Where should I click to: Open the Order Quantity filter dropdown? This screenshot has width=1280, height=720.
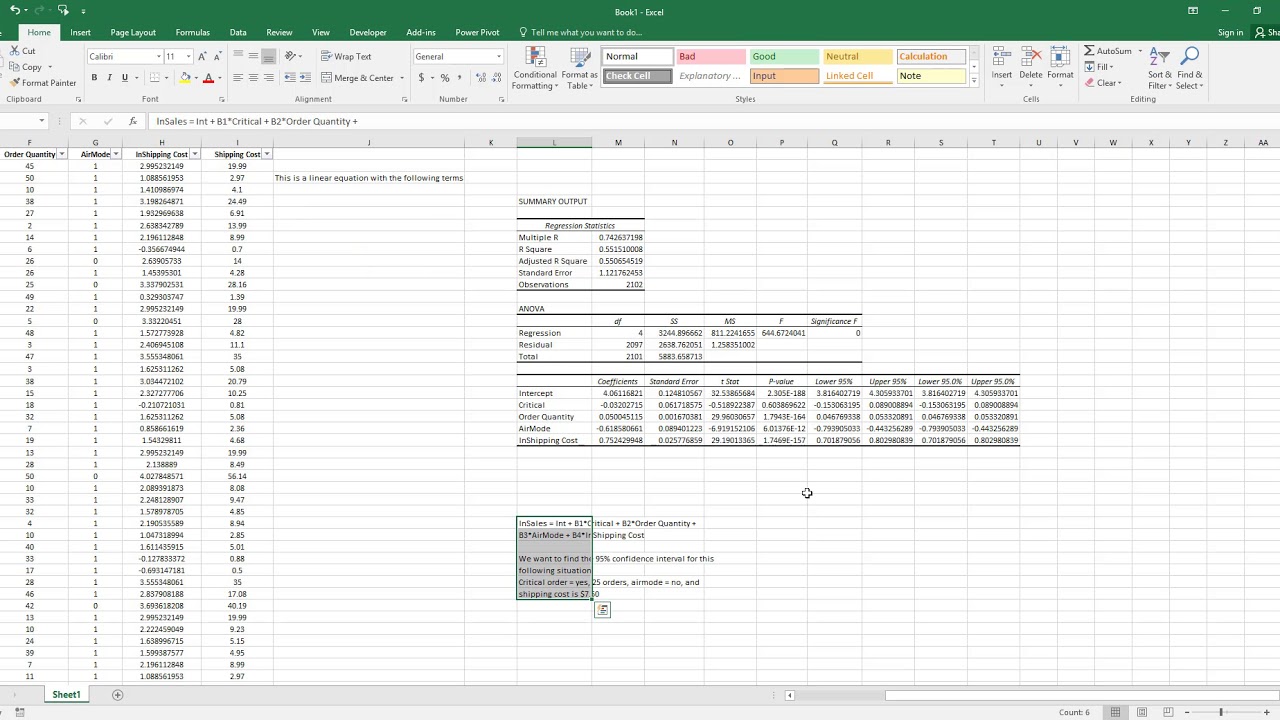click(x=62, y=154)
